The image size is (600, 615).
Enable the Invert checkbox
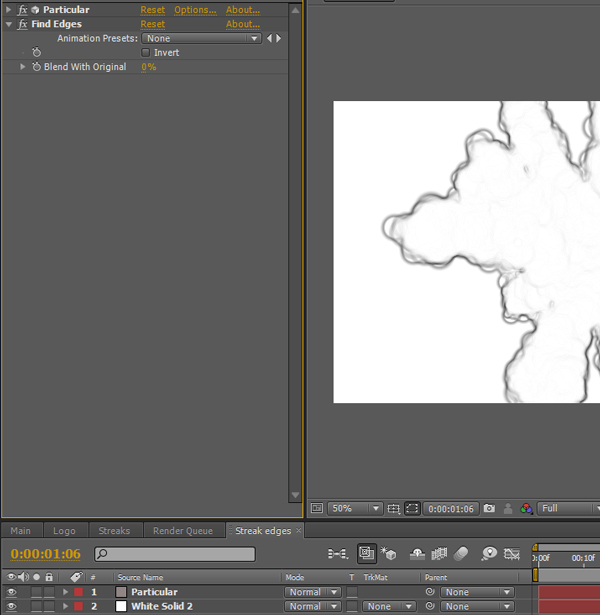pos(145,52)
